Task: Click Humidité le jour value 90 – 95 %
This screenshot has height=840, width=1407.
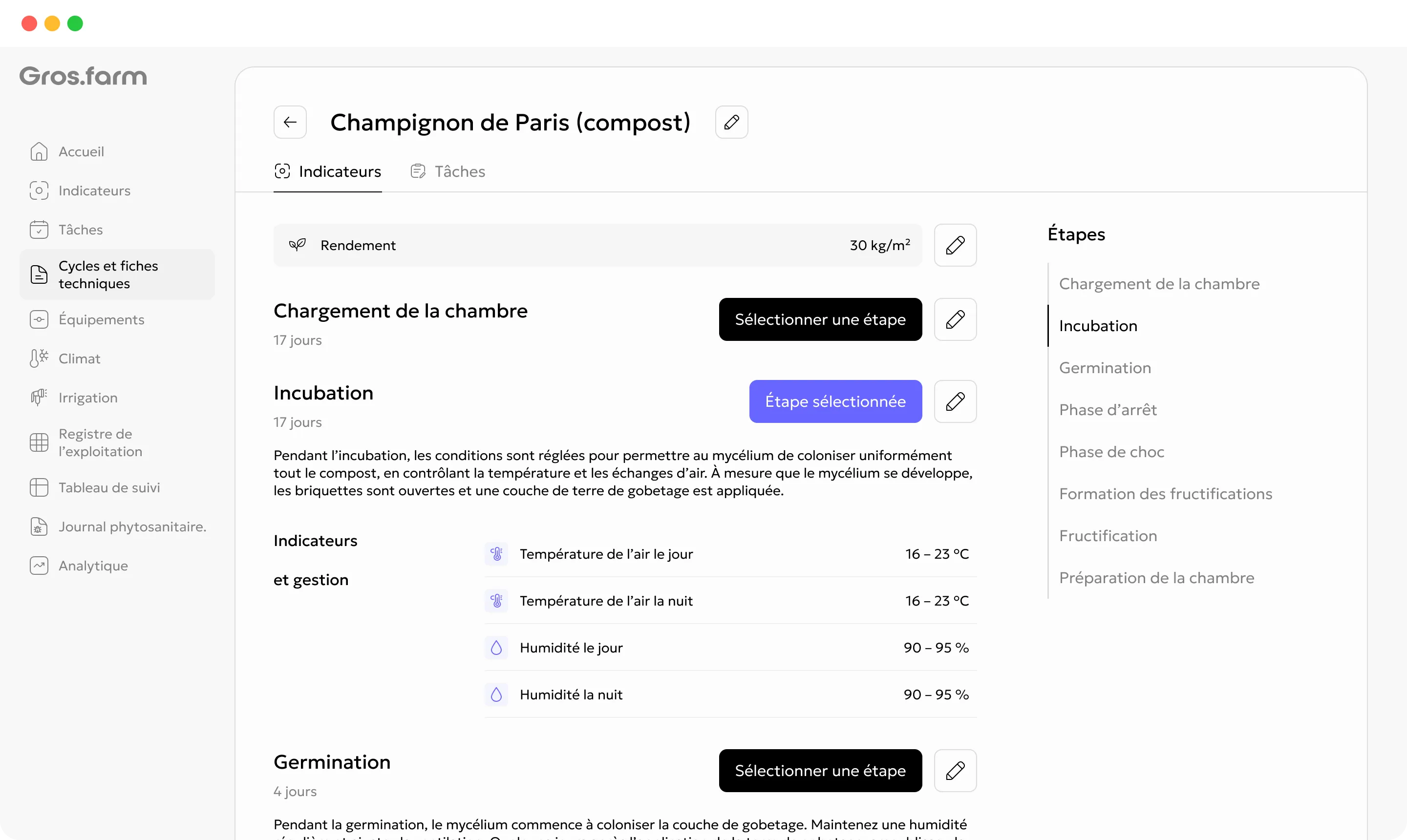Action: click(937, 648)
